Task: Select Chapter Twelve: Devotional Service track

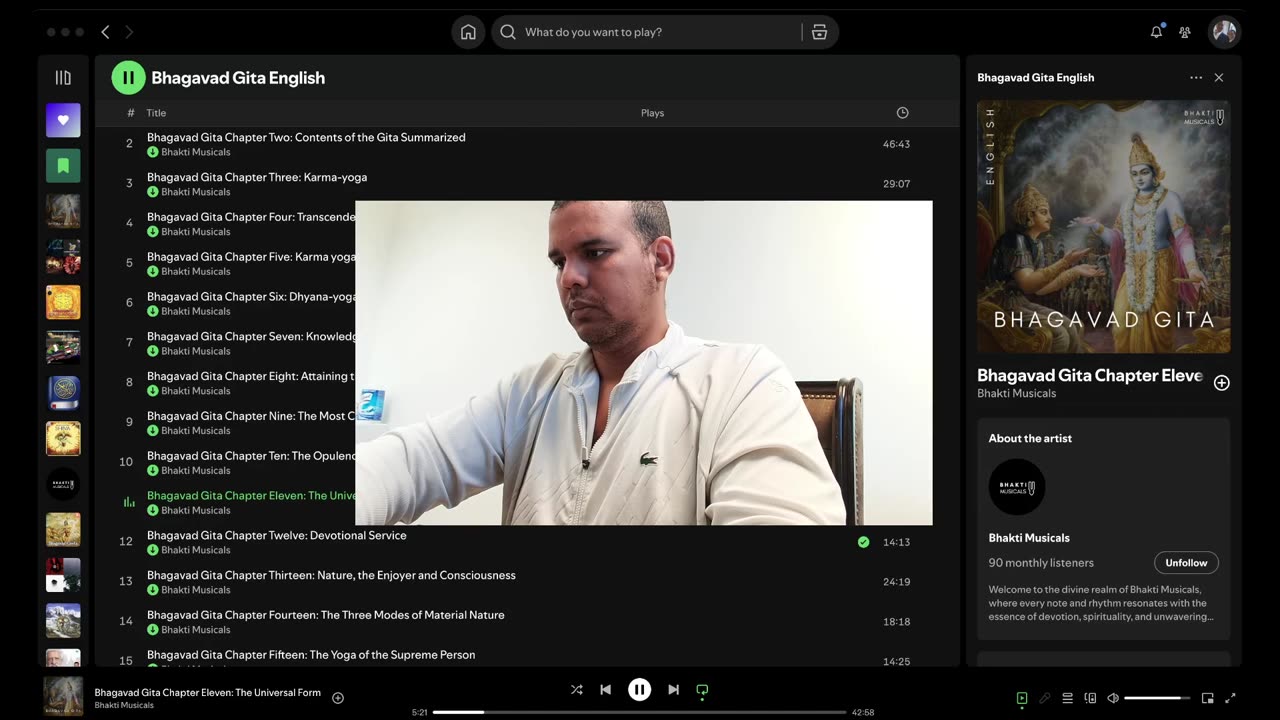Action: pyautogui.click(x=277, y=535)
